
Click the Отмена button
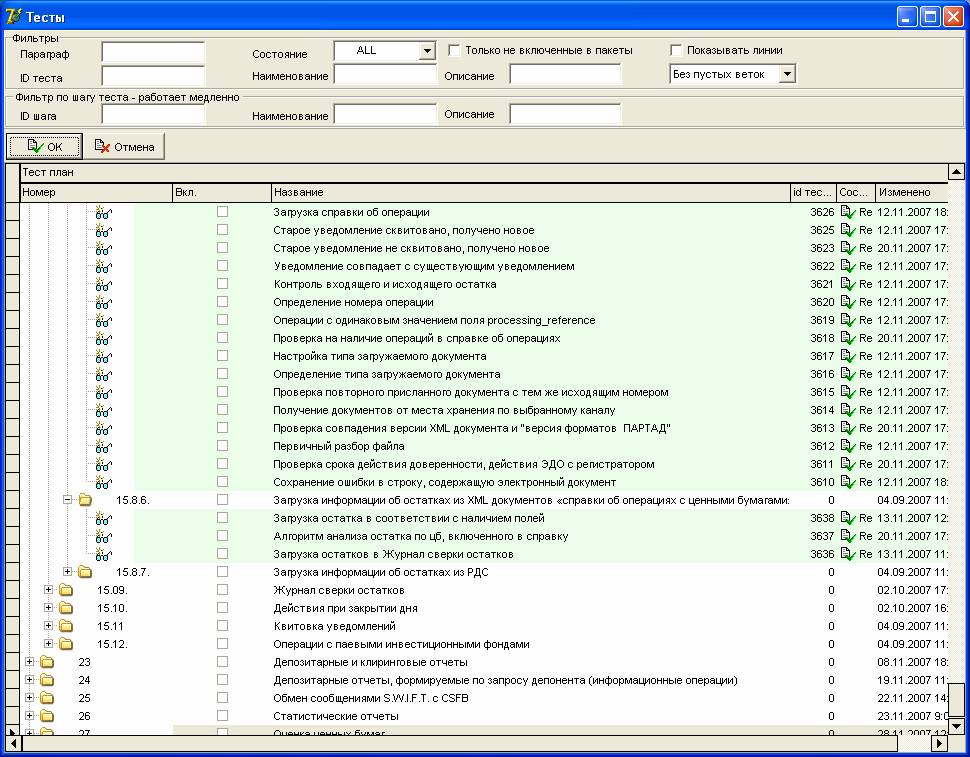[x=124, y=147]
